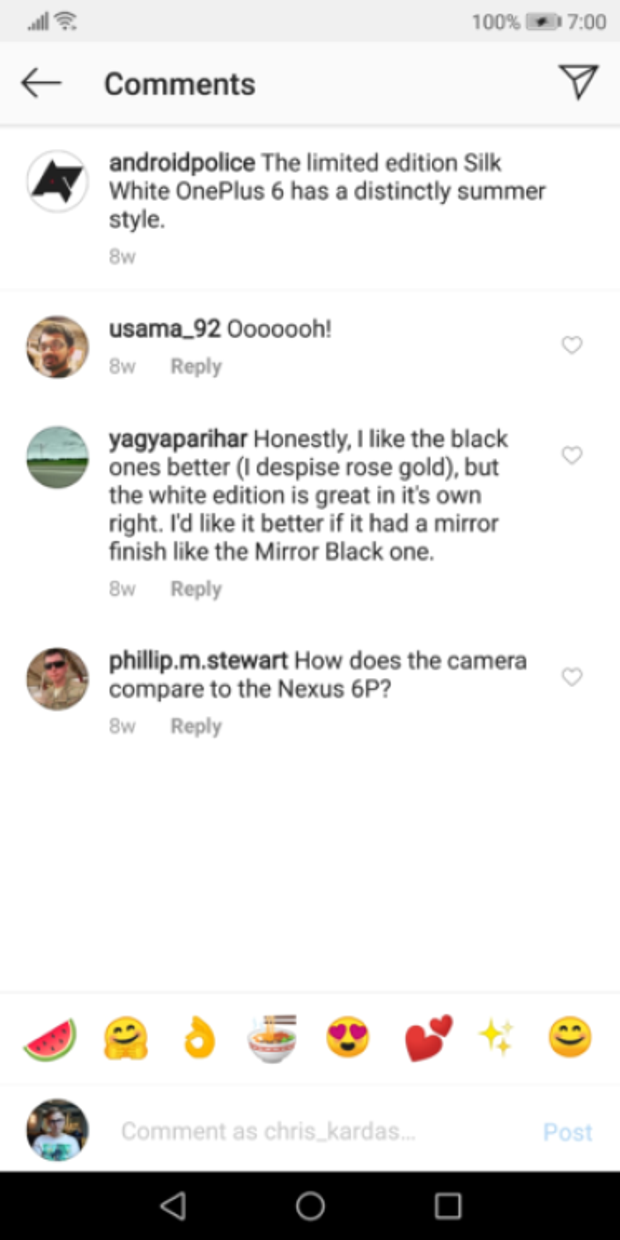Viewport: 620px width, 1240px height.
Task: Insert the watermelon emoji
Action: [50, 1040]
